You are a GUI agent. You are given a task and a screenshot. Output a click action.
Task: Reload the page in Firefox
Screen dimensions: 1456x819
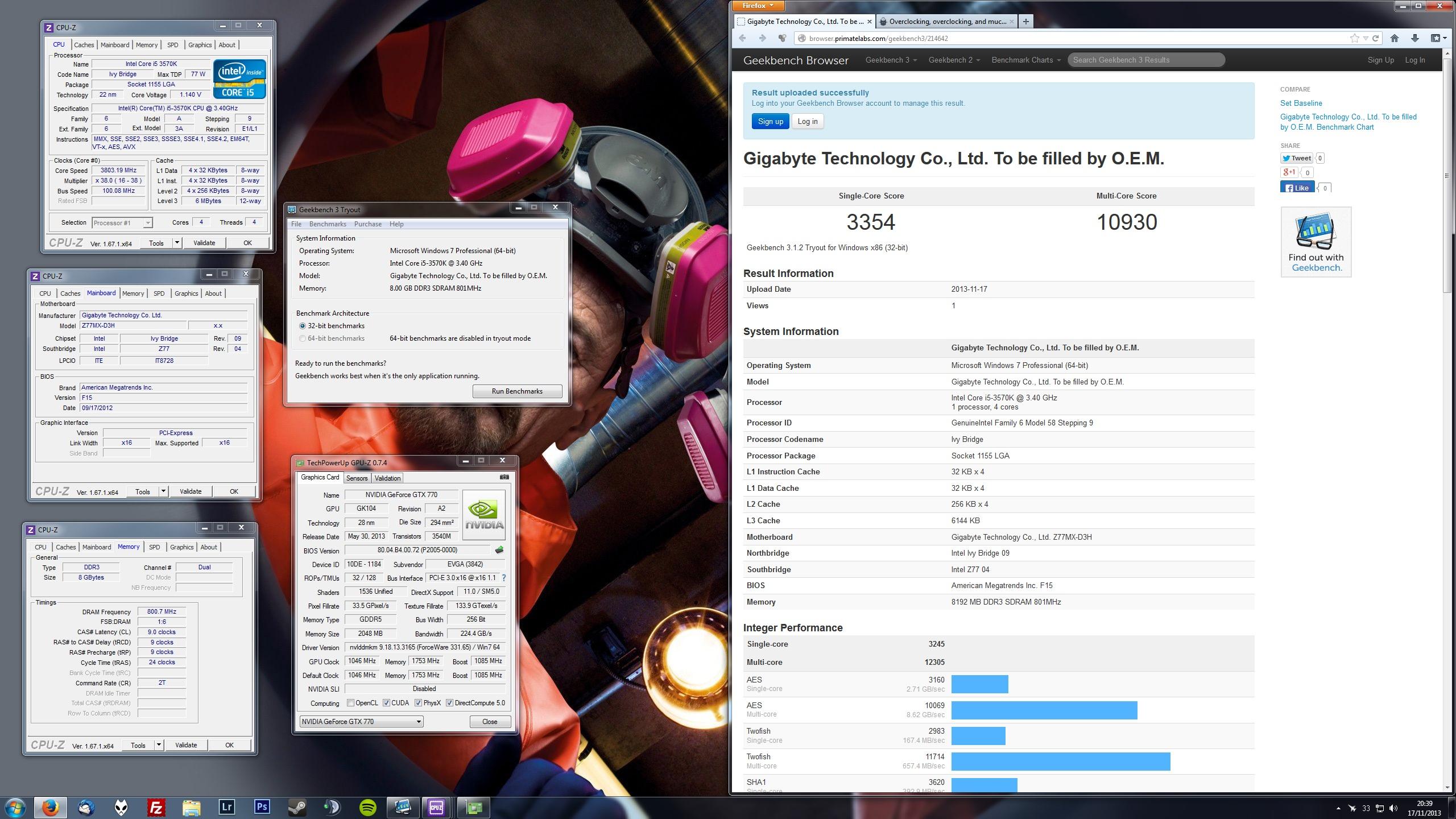coord(1375,38)
